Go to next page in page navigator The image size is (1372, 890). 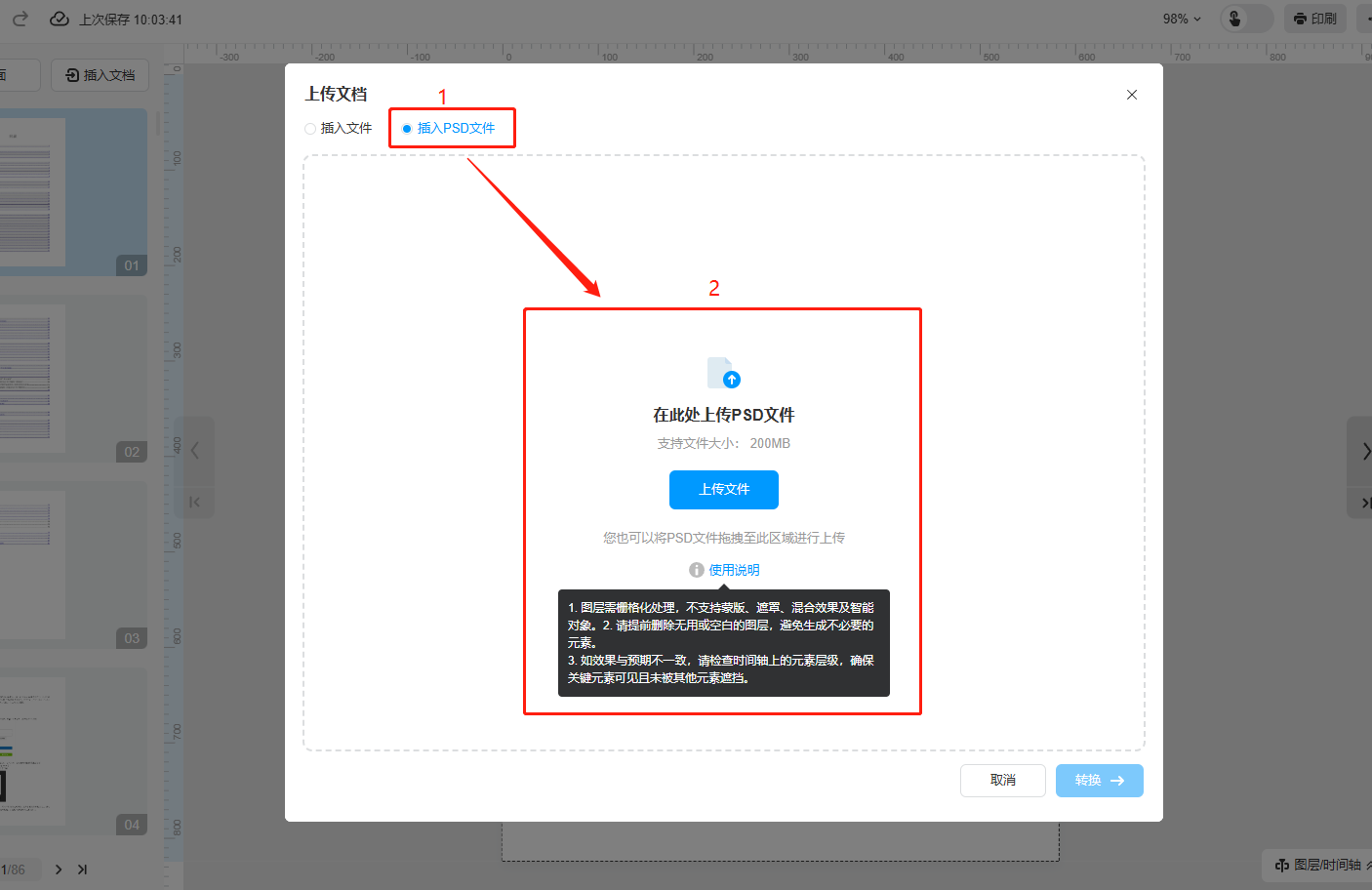click(x=59, y=870)
